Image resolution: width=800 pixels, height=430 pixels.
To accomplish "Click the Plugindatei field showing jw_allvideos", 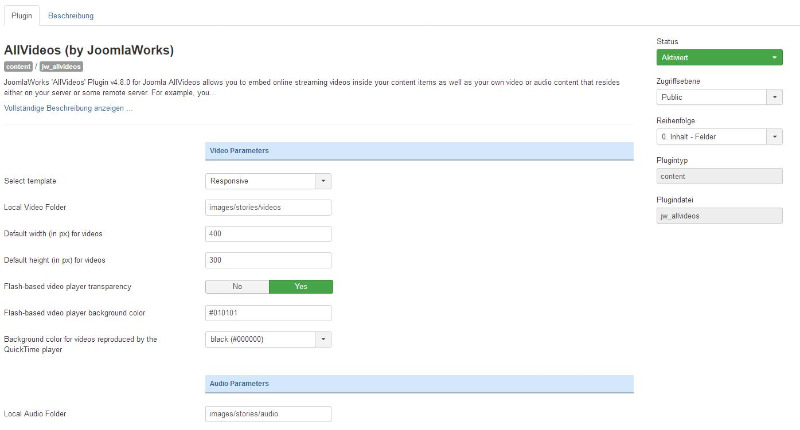I will [719, 216].
